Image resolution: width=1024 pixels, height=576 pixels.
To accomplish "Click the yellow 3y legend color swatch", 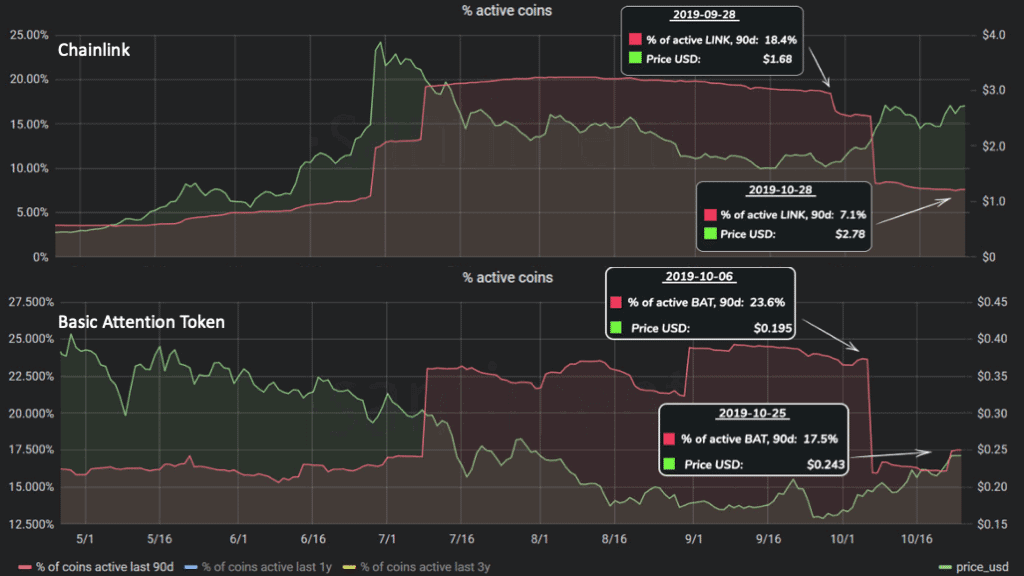I will point(349,568).
